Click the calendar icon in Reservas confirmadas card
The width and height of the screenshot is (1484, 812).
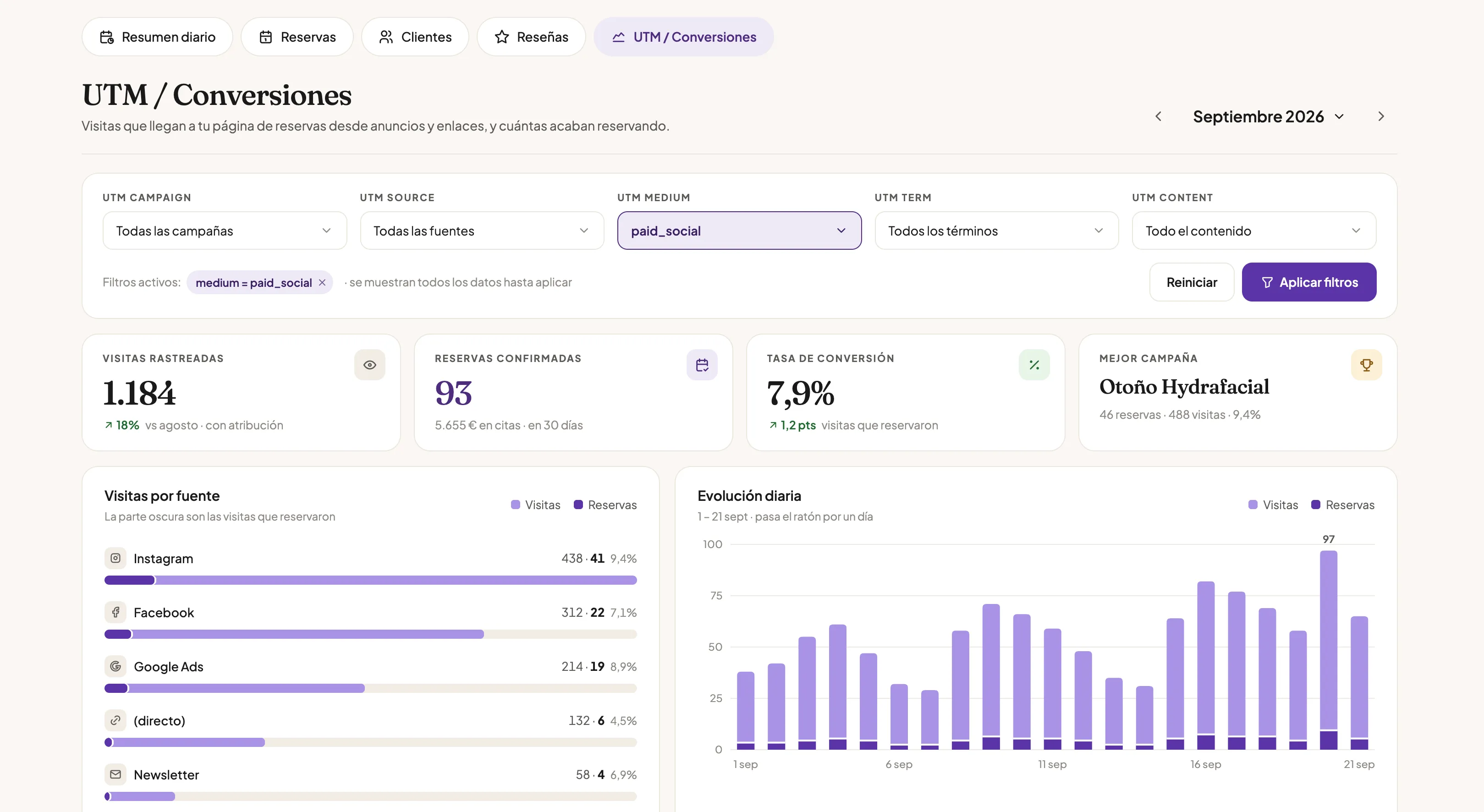coord(702,365)
